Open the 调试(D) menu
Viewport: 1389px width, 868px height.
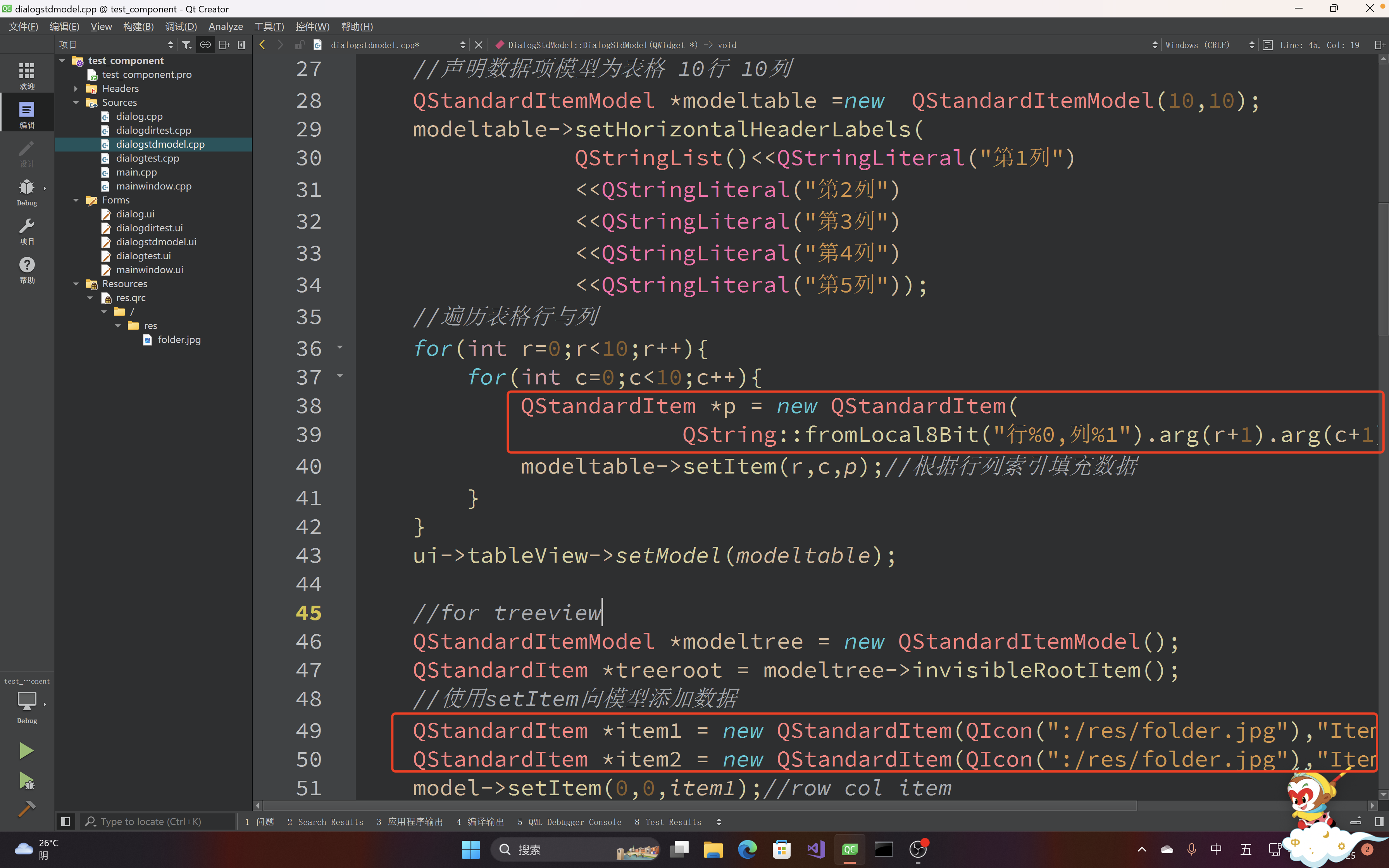pyautogui.click(x=181, y=26)
